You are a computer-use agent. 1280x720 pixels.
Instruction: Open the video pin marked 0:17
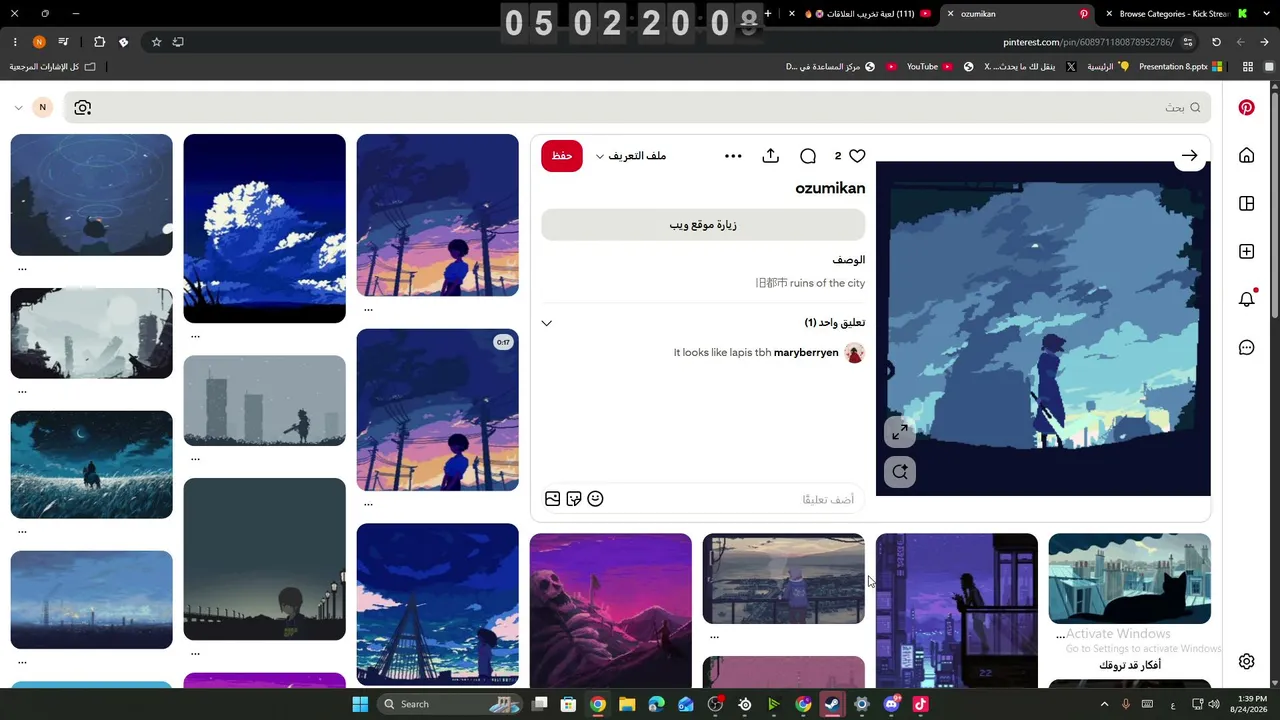tap(437, 409)
